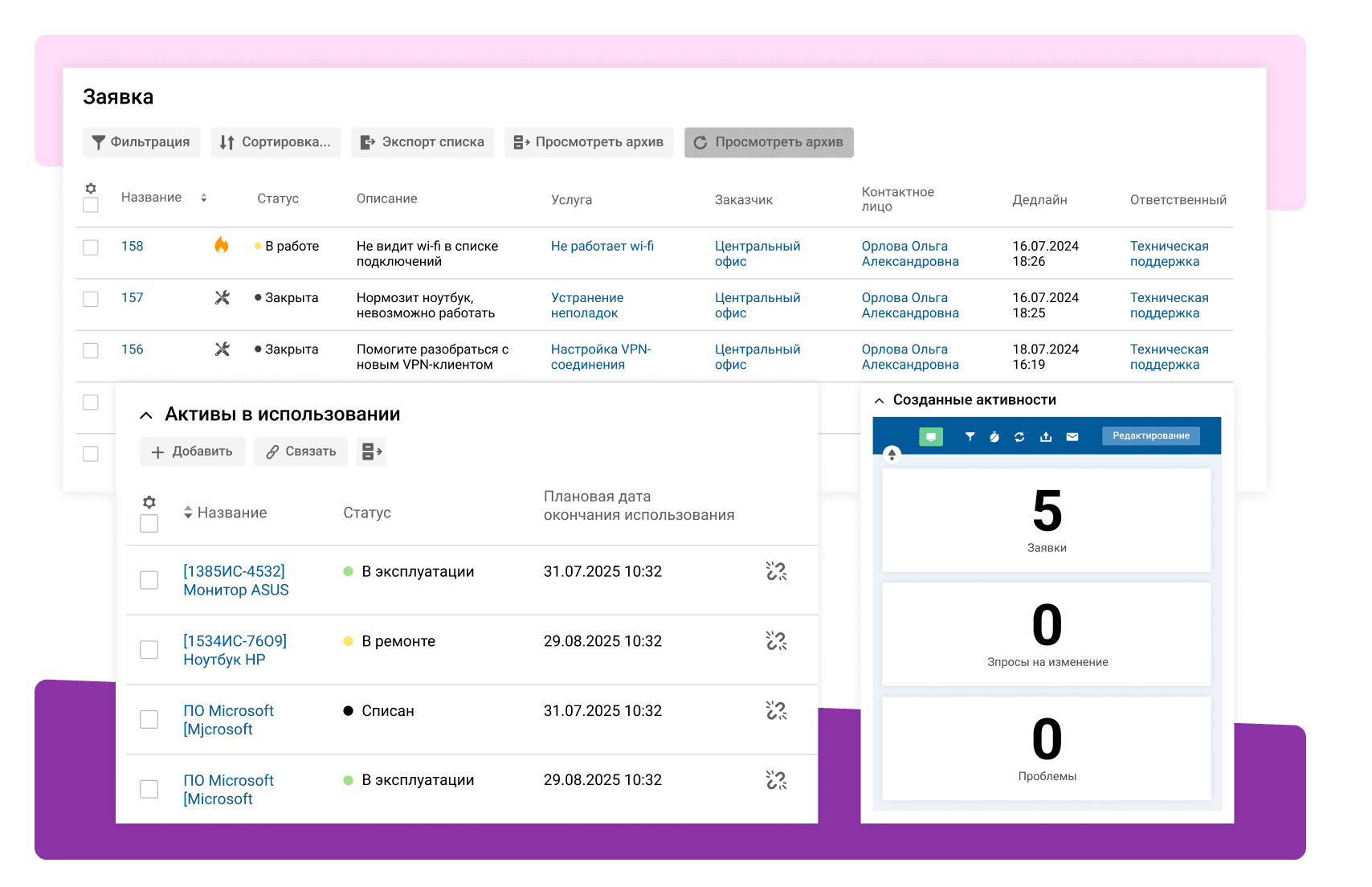The image size is (1372, 887).
Task: Click the refresh icon in activities toolbar
Action: tap(1019, 436)
